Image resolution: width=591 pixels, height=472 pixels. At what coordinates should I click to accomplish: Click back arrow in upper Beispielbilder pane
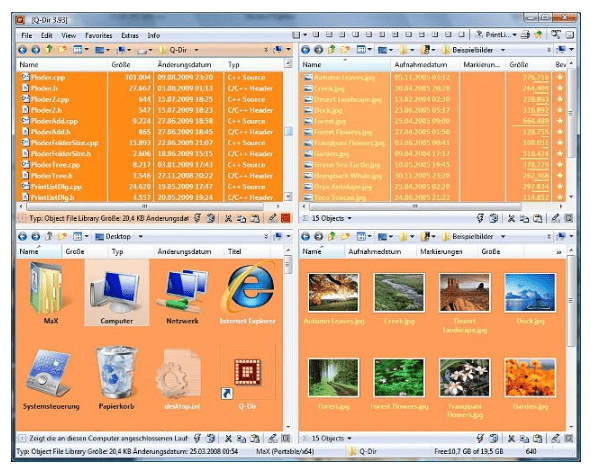point(306,49)
